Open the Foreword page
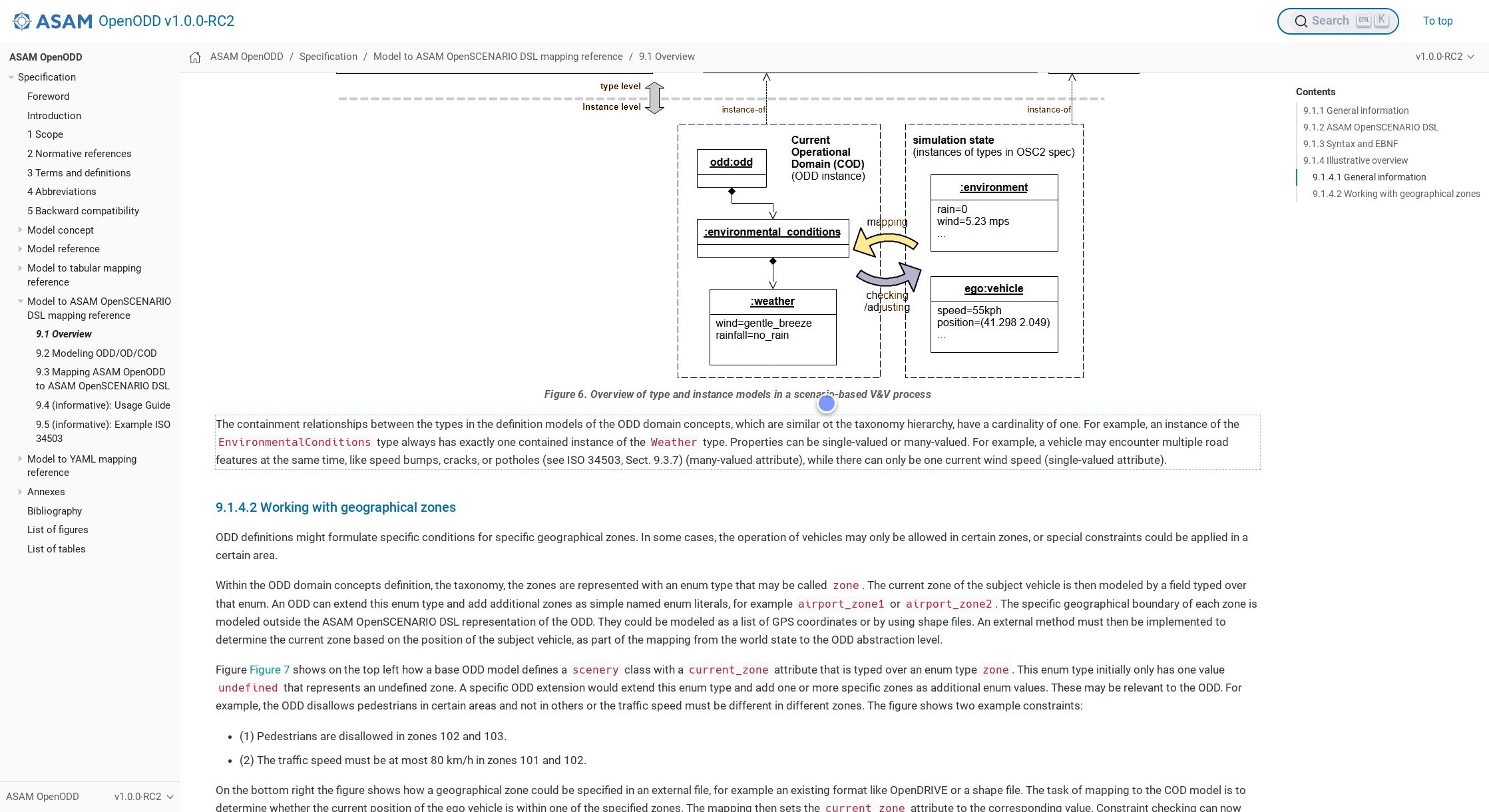Viewport: 1489px width, 812px height. click(x=48, y=97)
